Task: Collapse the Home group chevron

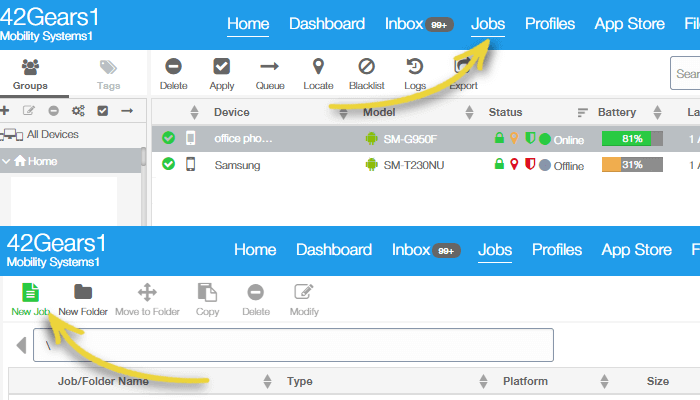Action: (x=6, y=161)
